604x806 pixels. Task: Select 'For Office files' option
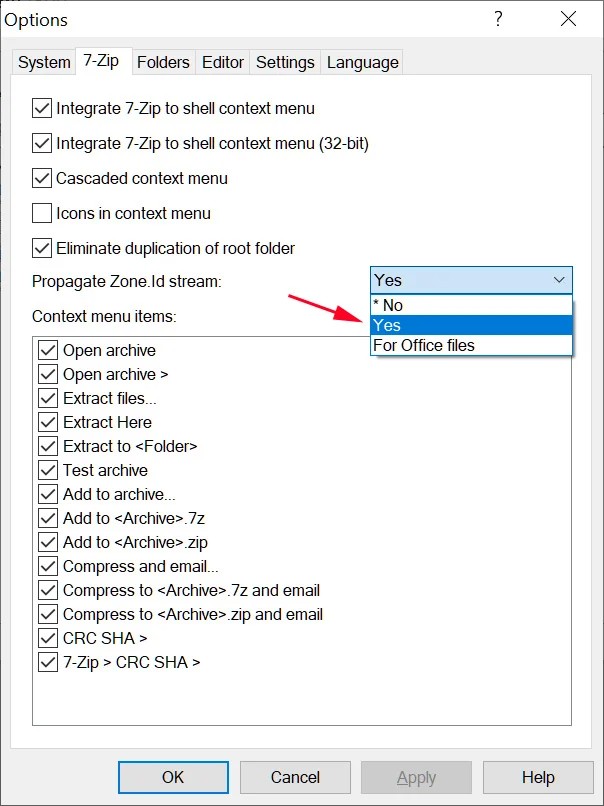coord(471,345)
